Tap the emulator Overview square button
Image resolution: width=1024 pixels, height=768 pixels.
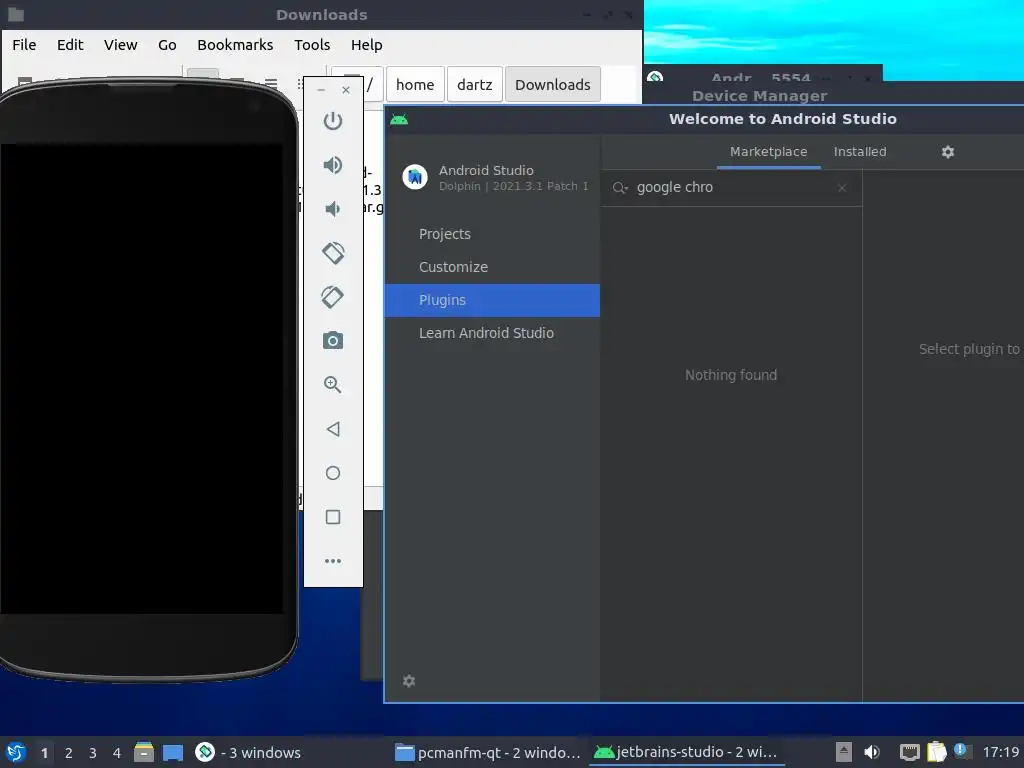click(x=332, y=517)
